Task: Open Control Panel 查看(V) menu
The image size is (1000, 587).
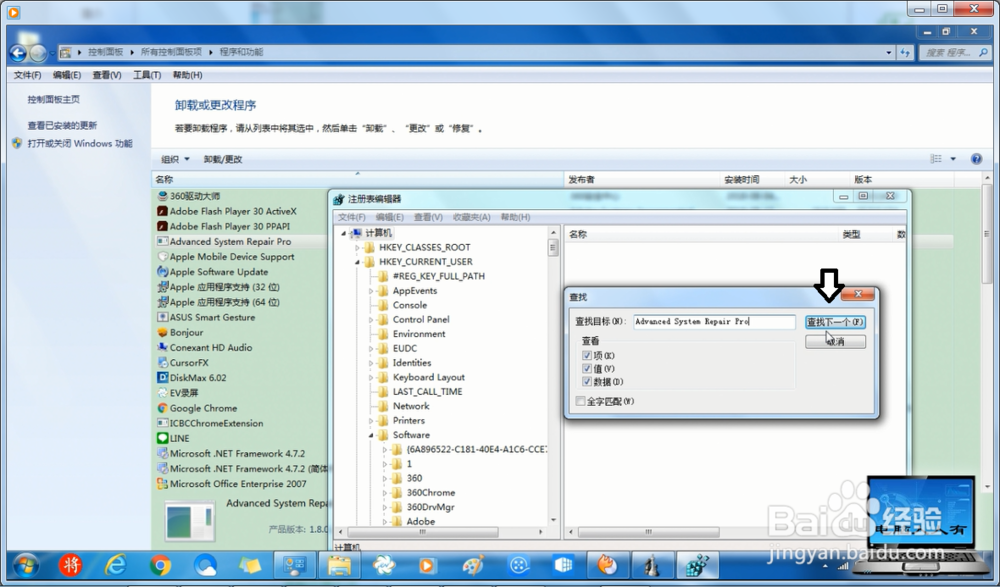Action: tap(107, 75)
